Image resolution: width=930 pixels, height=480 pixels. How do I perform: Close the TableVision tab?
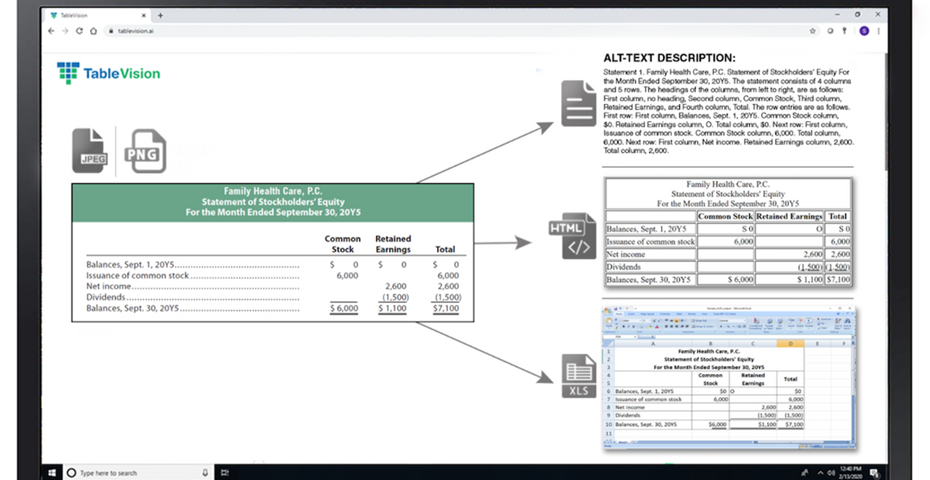pos(144,15)
